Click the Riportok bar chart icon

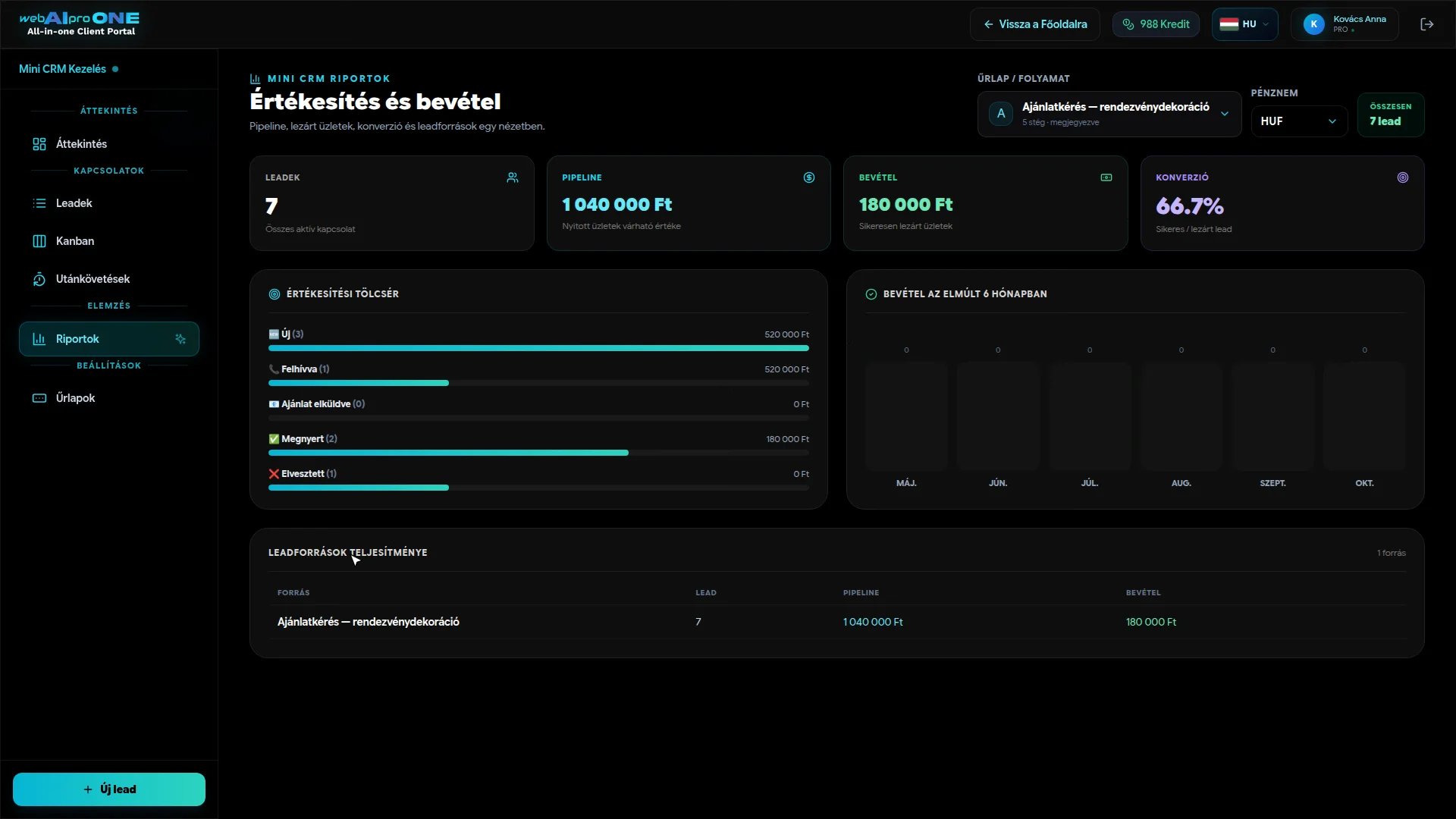click(x=39, y=339)
